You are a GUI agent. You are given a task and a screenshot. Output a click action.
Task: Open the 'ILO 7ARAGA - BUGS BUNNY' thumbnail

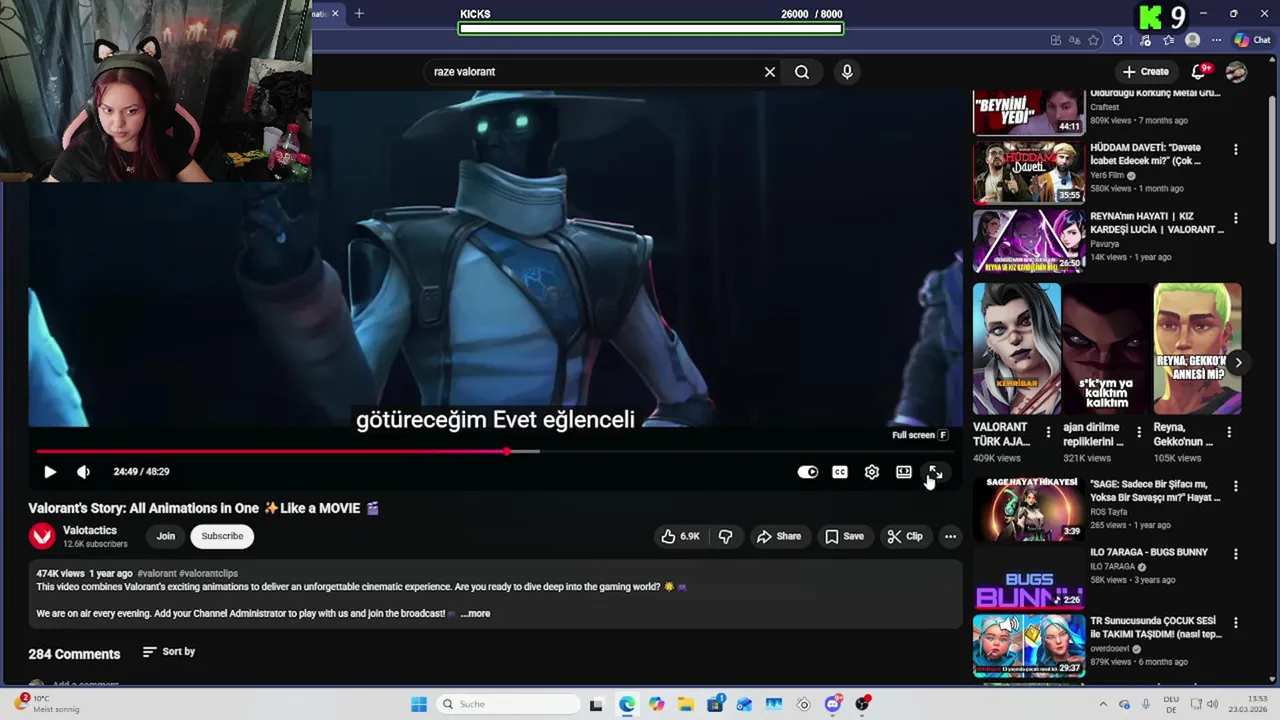1029,578
